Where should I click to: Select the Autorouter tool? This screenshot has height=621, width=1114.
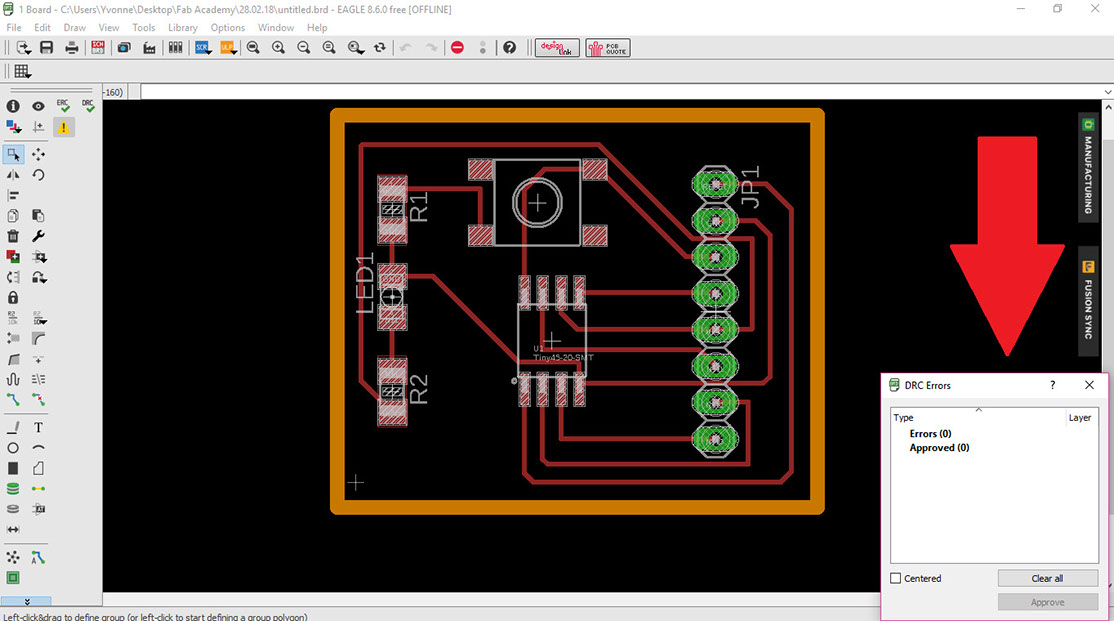[x=38, y=558]
